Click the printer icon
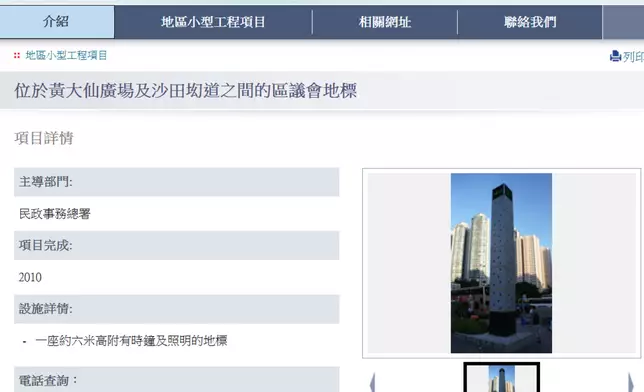 click(x=615, y=56)
